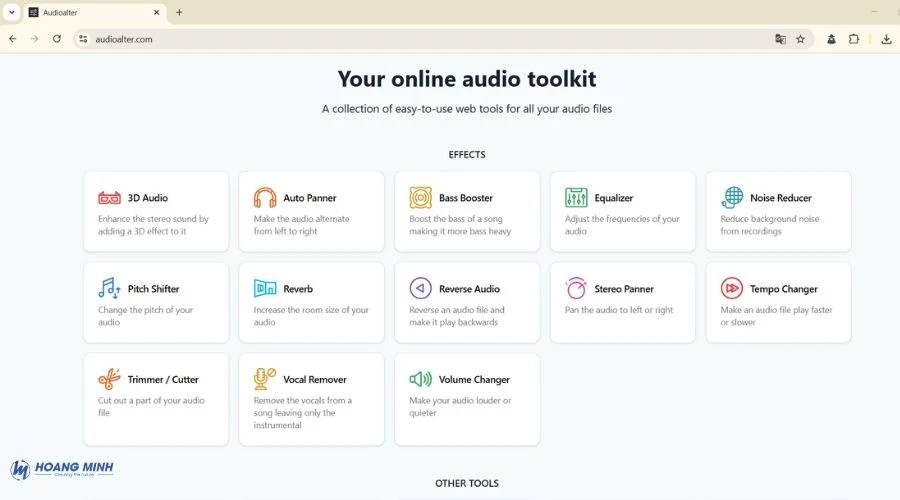Viewport: 900px width, 500px height.
Task: Close the Audioalter tab
Action: [156, 12]
